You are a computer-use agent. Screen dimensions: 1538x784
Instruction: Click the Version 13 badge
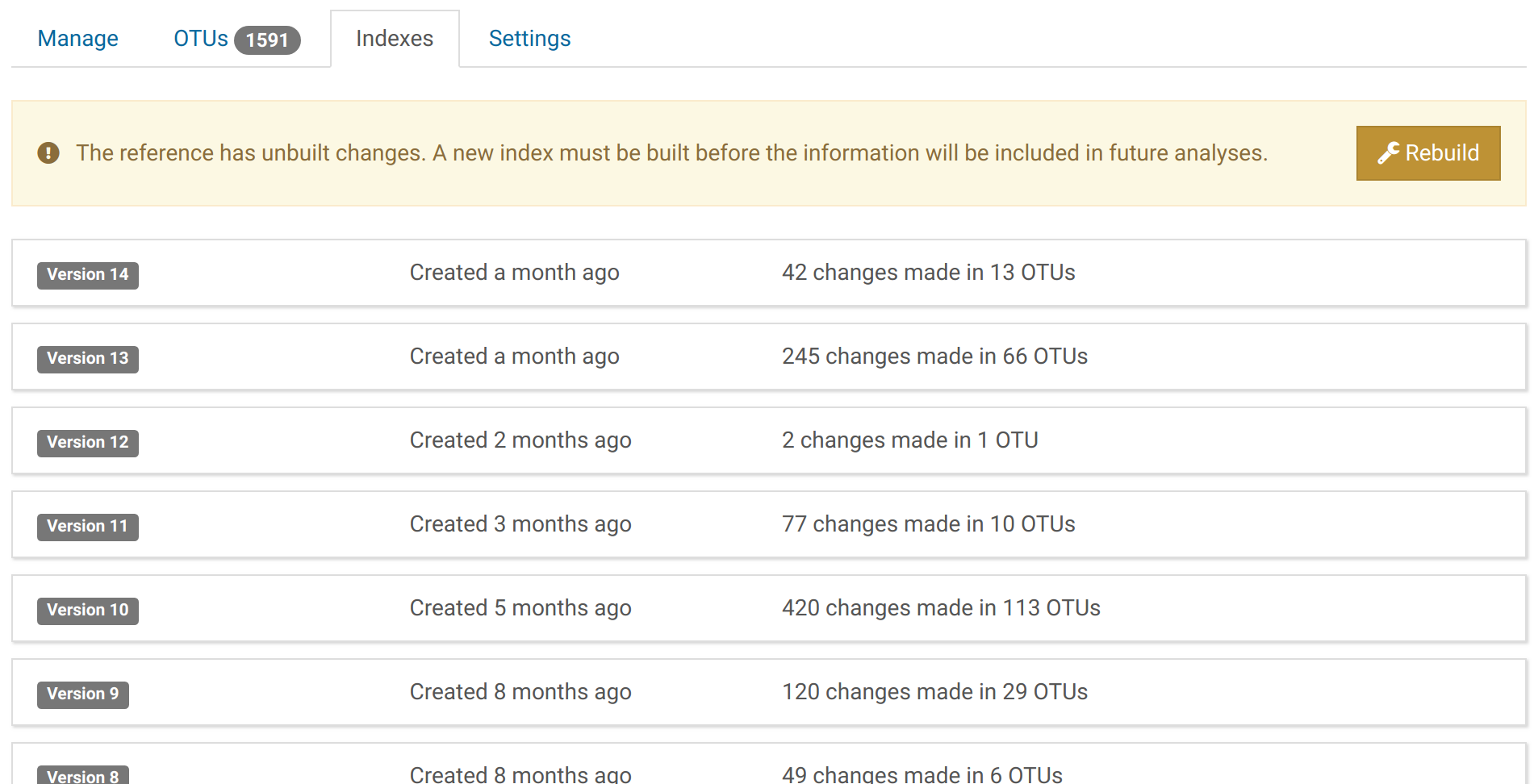coord(88,359)
